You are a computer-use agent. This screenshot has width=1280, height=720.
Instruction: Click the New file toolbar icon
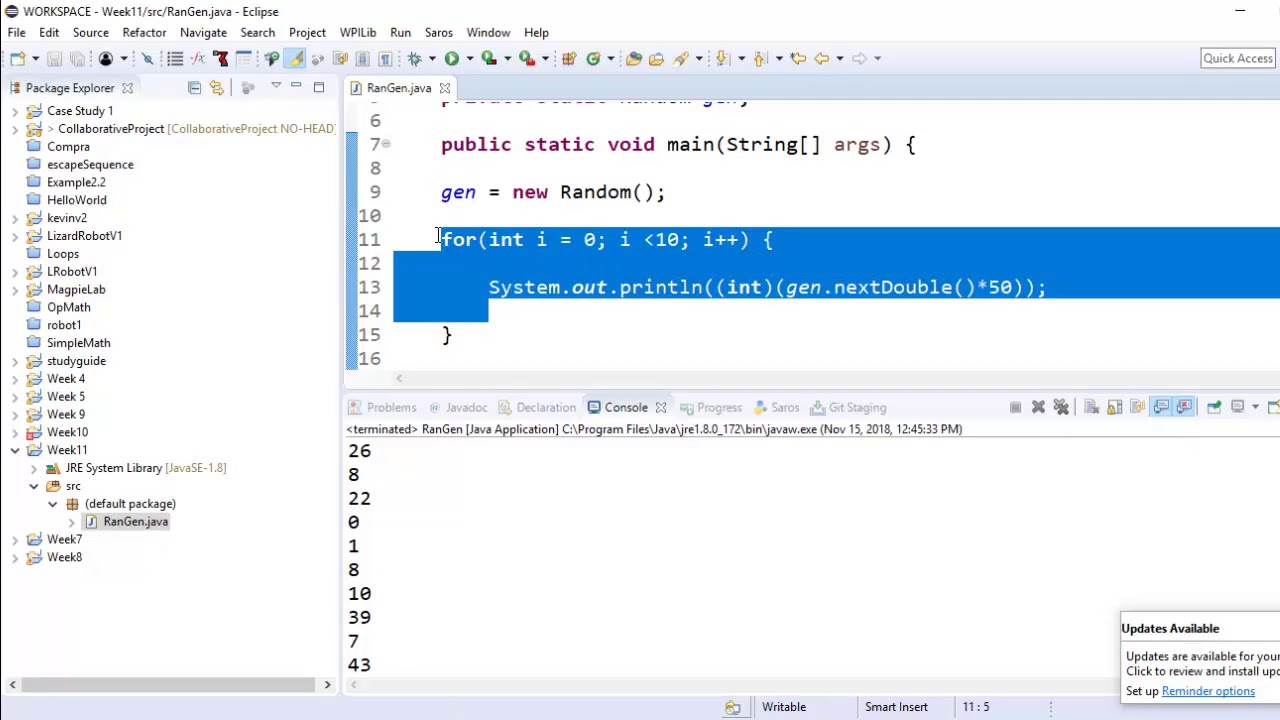point(17,58)
